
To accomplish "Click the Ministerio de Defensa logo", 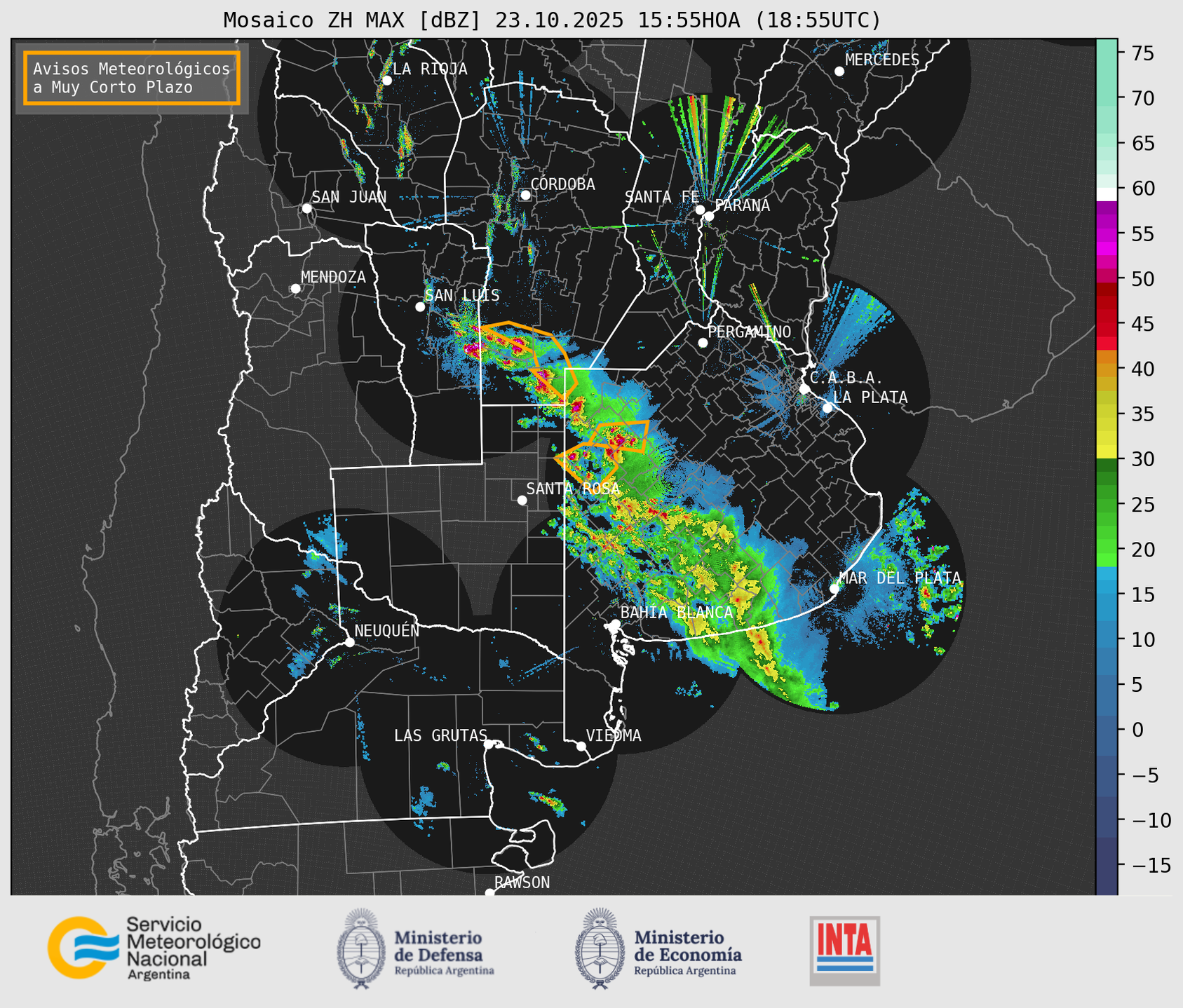I will coord(415,949).
